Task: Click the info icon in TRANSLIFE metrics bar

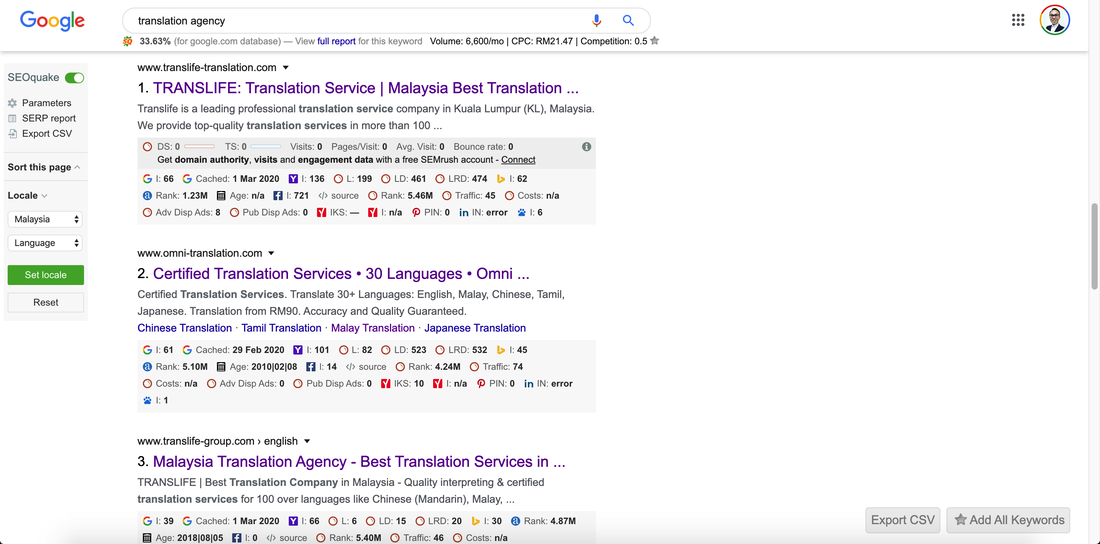Action: pos(586,147)
